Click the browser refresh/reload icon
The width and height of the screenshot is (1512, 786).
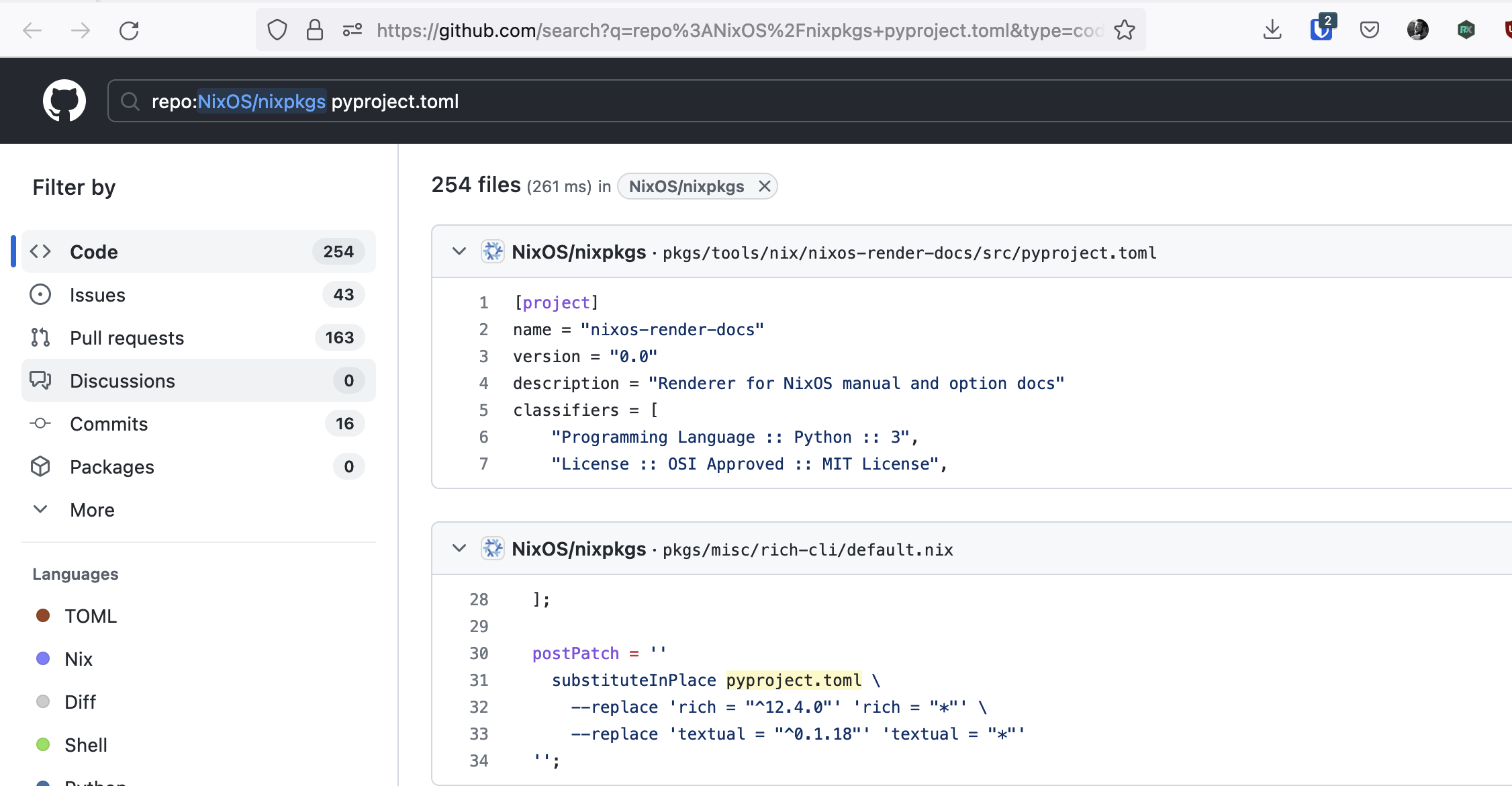pos(129,30)
